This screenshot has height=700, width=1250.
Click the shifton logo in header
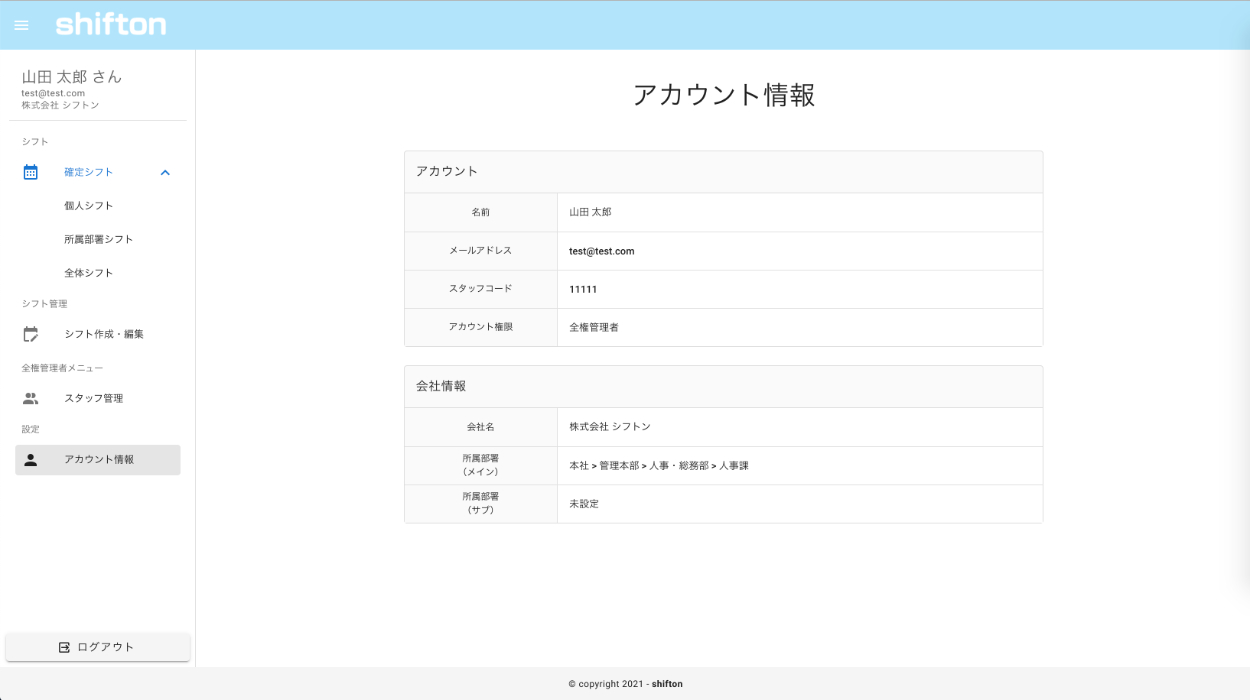click(x=111, y=25)
